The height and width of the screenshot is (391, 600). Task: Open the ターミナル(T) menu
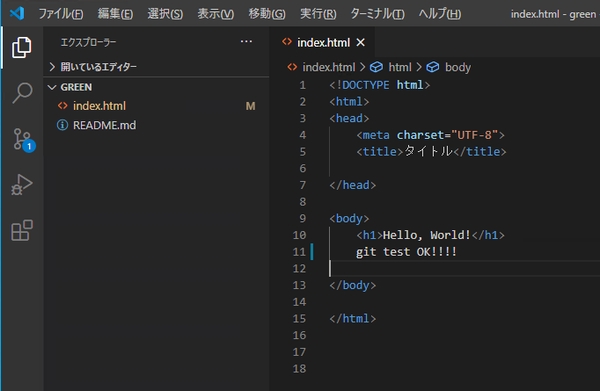[377, 14]
